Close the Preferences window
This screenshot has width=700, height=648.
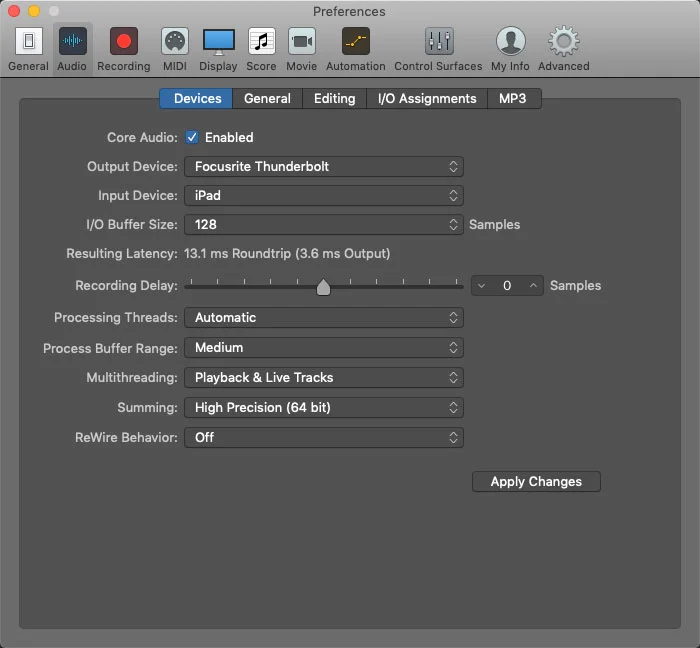point(14,11)
